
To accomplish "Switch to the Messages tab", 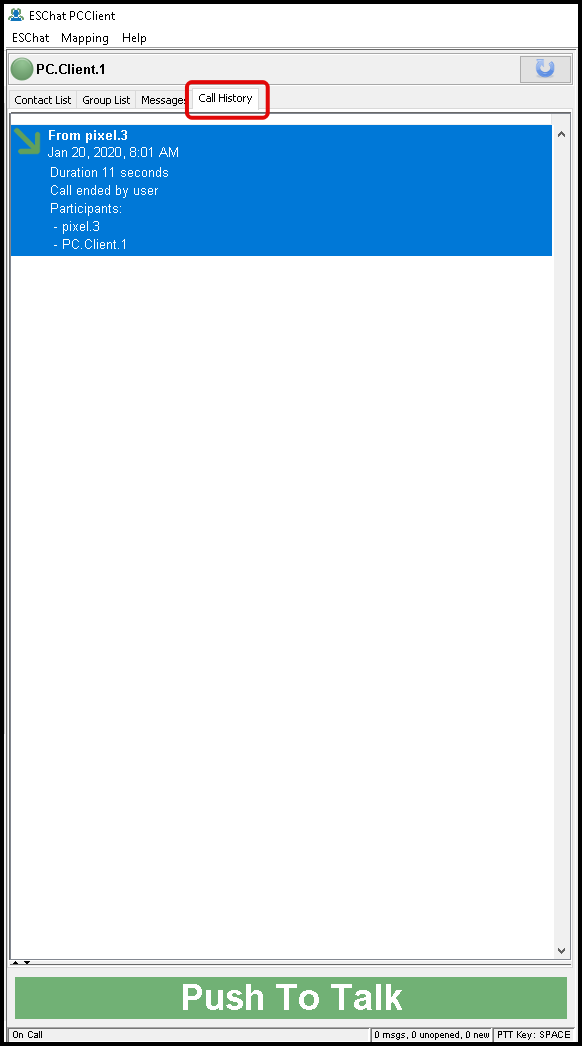I will coord(163,100).
